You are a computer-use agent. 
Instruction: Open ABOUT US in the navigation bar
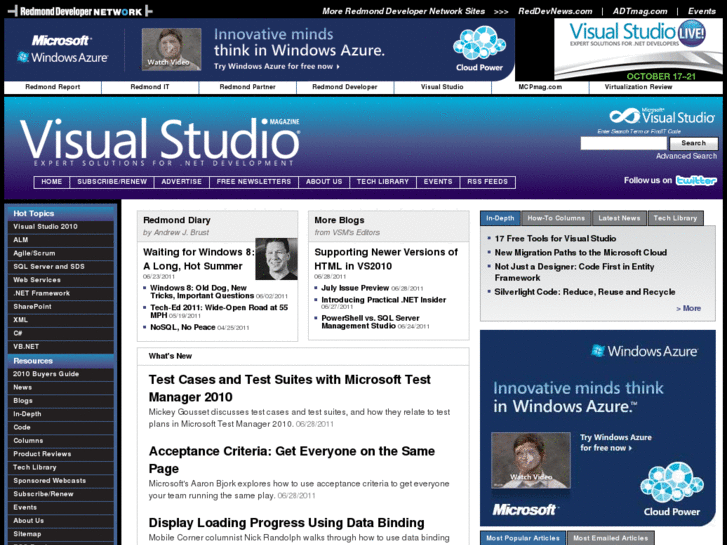[x=324, y=182]
